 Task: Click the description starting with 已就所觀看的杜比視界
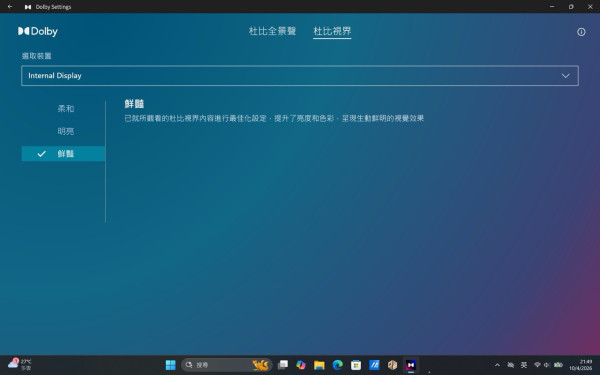[x=274, y=118]
